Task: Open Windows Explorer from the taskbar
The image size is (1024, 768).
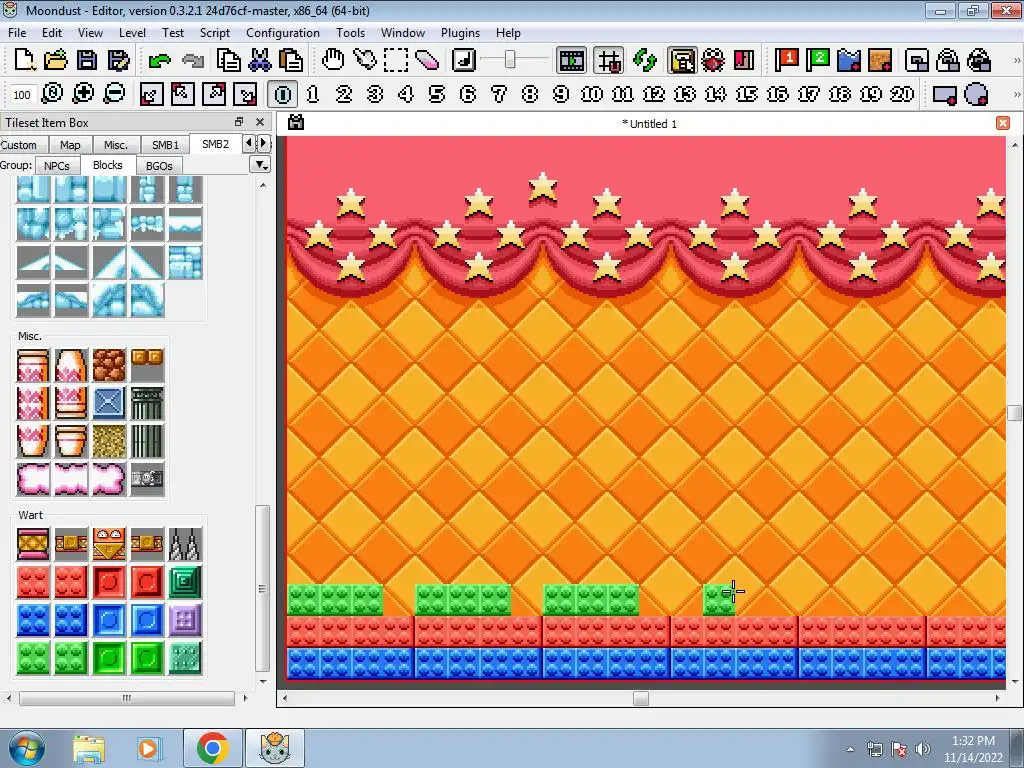Action: click(x=89, y=748)
